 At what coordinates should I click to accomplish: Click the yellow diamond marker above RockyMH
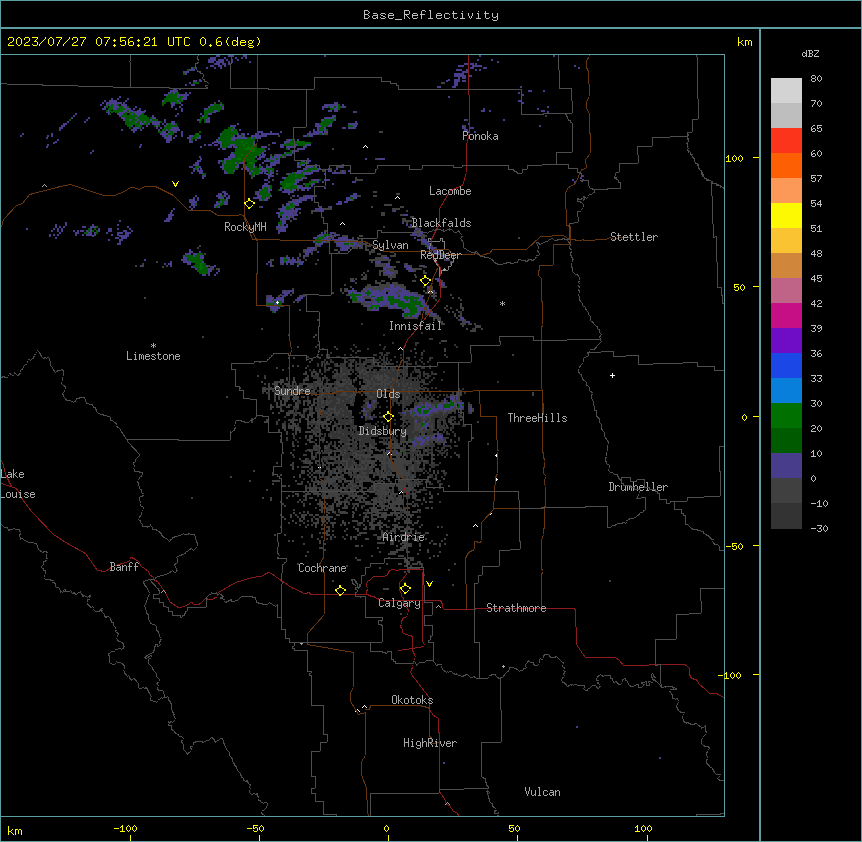pos(250,204)
